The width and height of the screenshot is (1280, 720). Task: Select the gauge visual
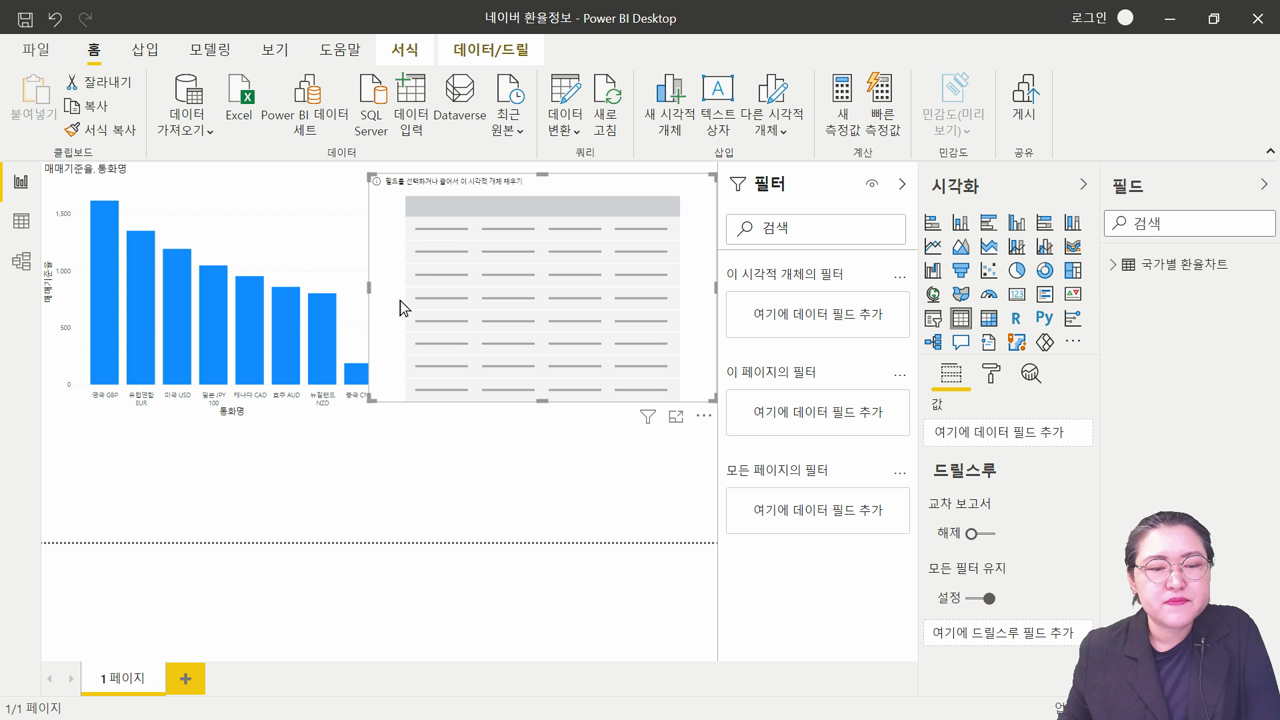(989, 294)
